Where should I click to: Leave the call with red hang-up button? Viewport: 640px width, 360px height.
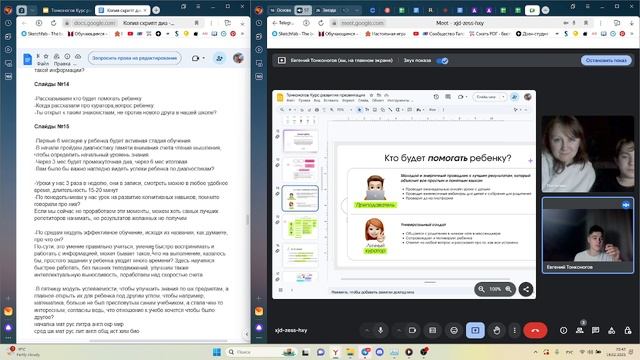click(x=535, y=330)
